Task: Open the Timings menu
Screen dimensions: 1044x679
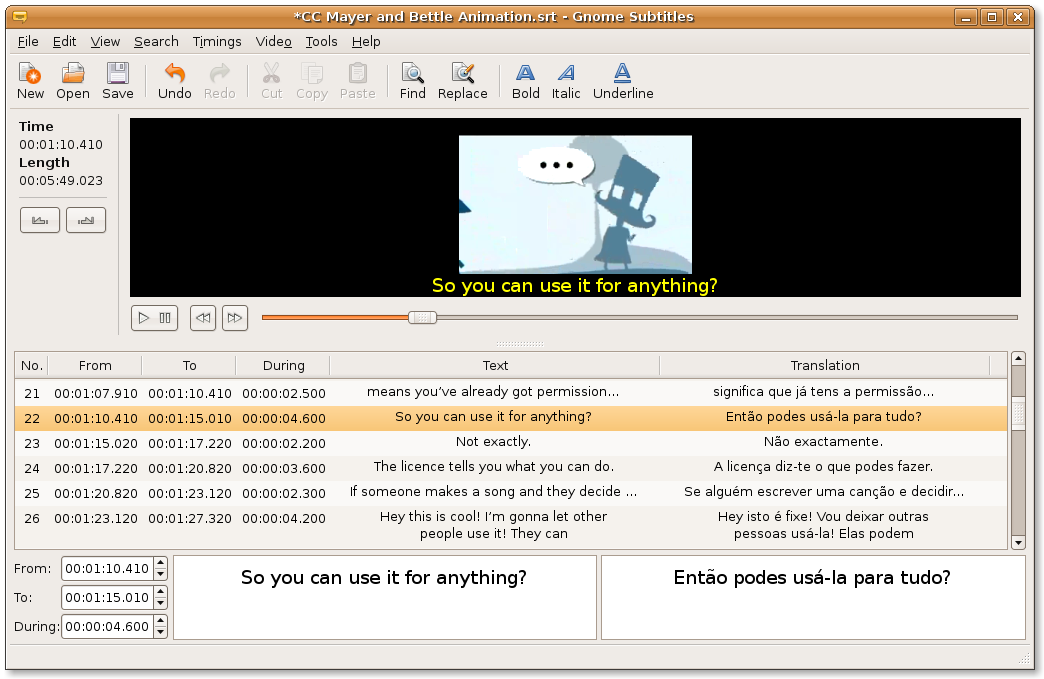Action: 217,41
